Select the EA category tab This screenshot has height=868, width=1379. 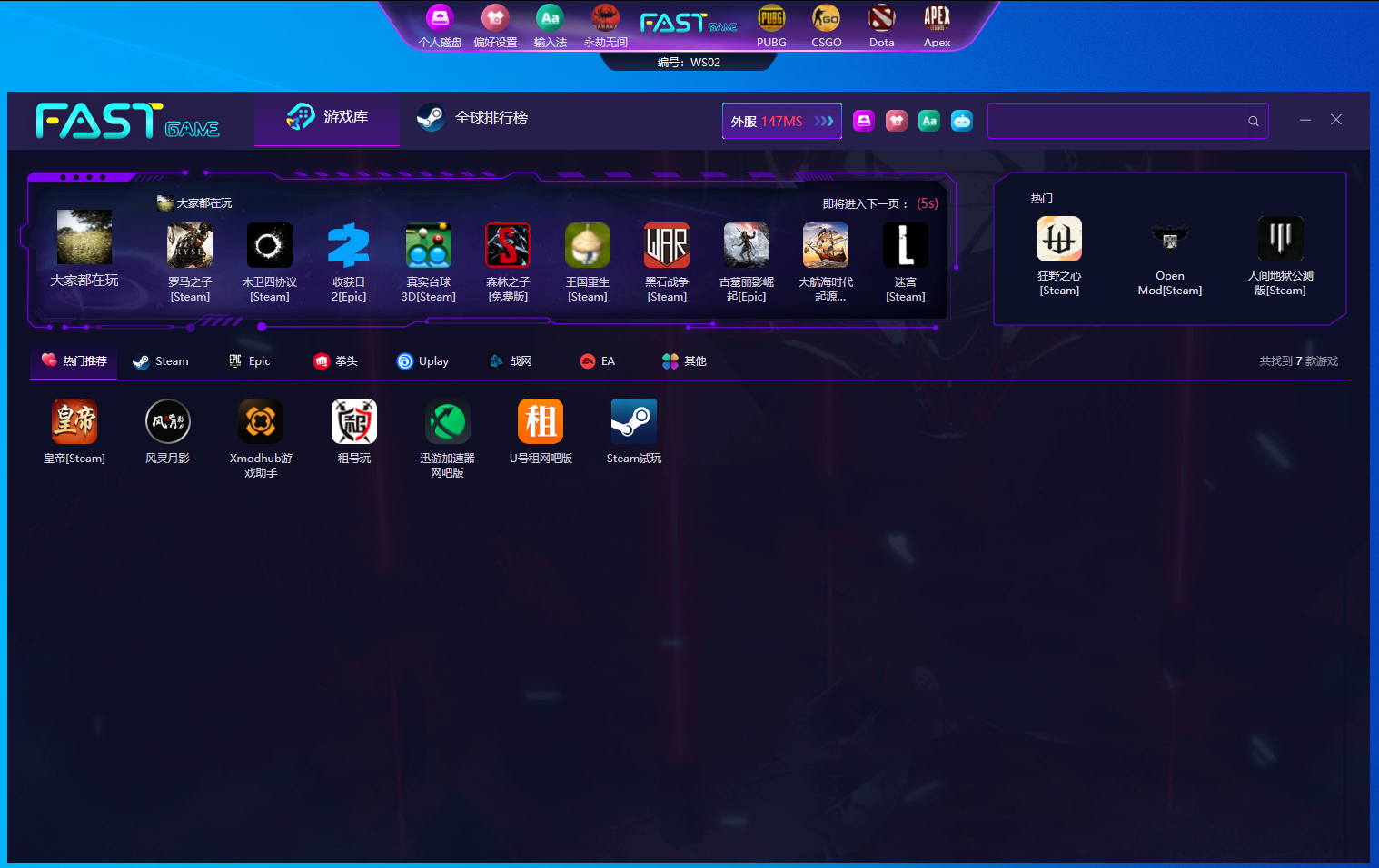(x=598, y=361)
